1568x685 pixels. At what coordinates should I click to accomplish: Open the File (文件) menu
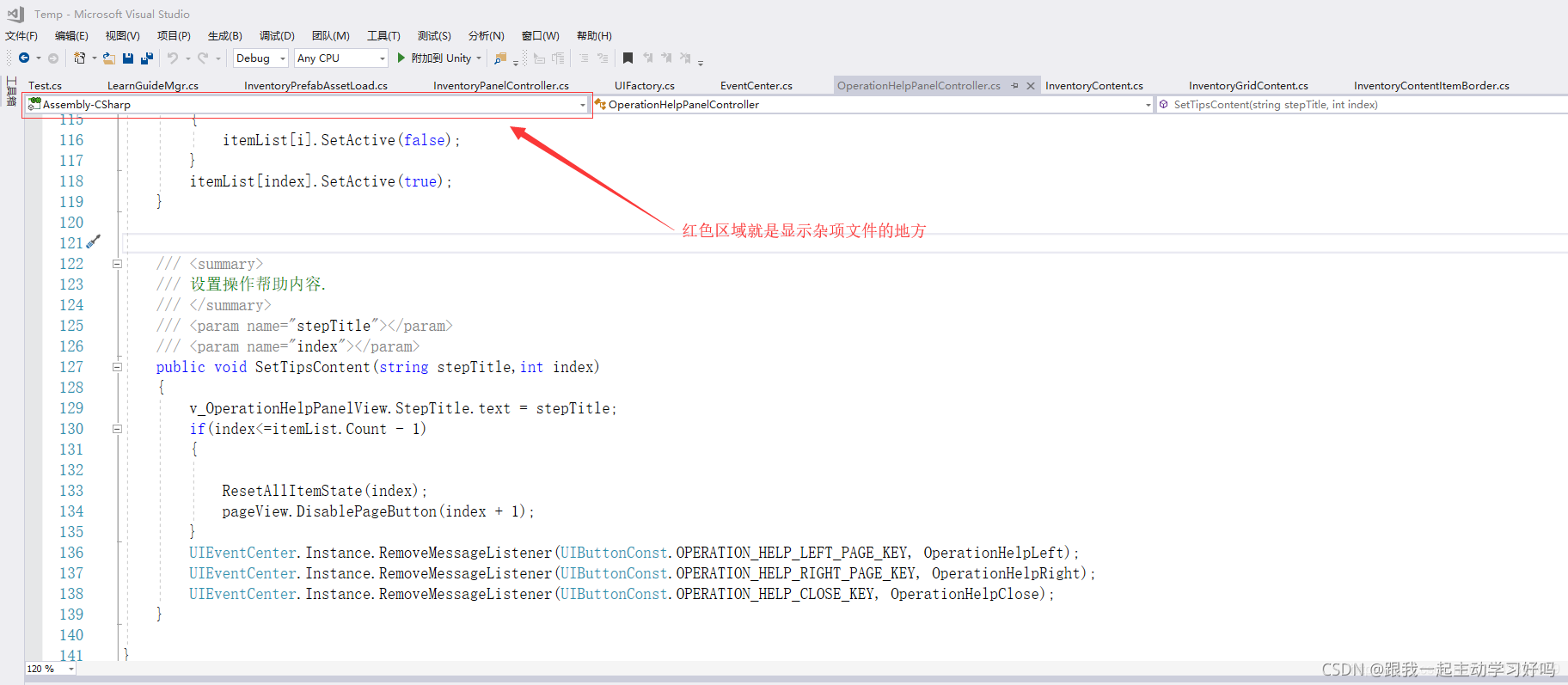point(21,36)
